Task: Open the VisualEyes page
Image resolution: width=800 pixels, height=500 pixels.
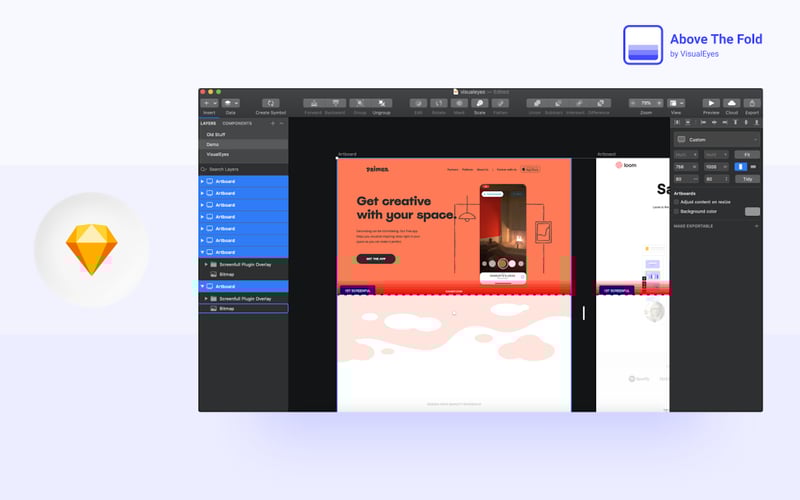Action: pos(243,154)
